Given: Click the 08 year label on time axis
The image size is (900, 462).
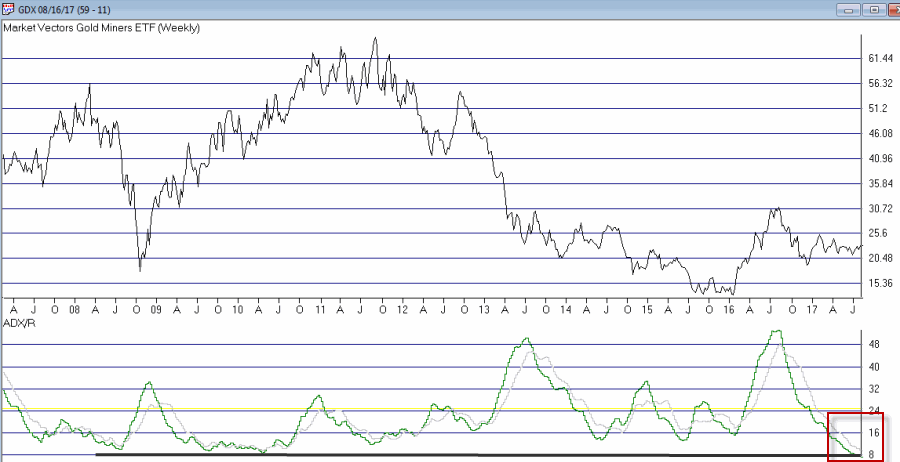Looking at the screenshot, I should 74,309.
